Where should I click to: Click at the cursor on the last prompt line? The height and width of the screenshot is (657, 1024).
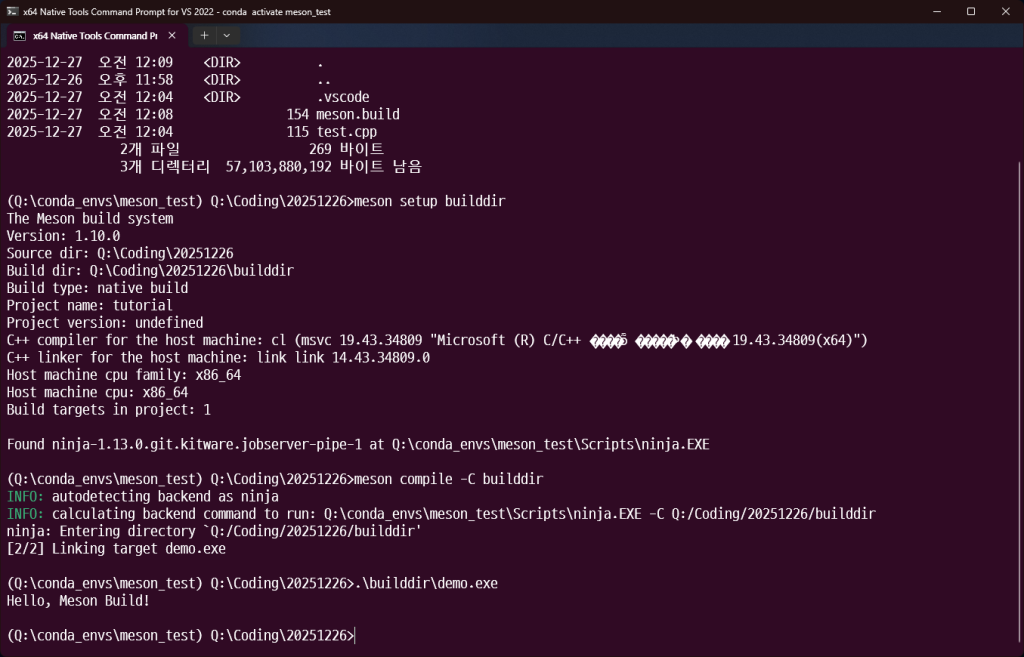(355, 636)
